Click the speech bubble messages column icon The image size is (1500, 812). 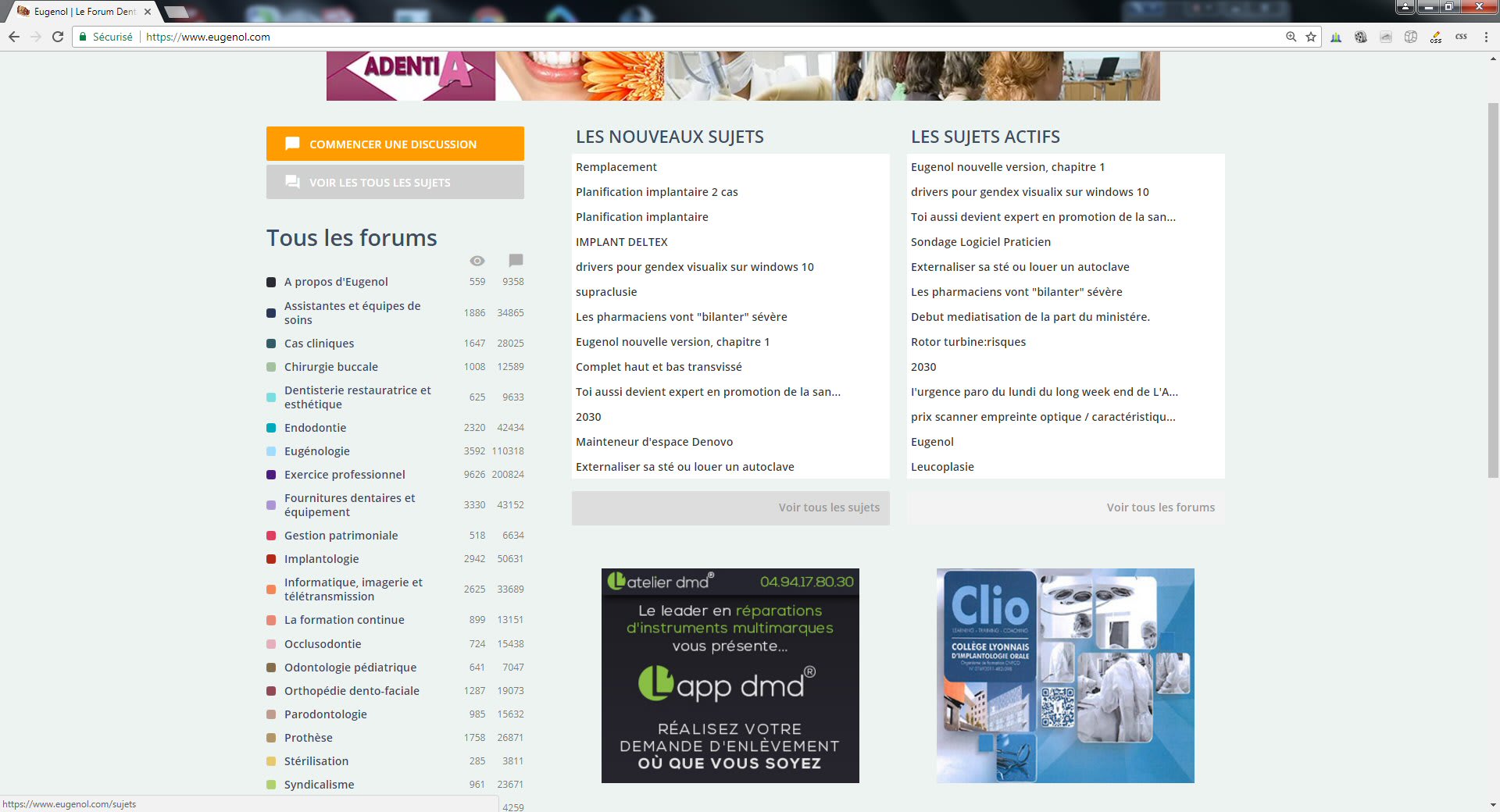click(x=516, y=260)
